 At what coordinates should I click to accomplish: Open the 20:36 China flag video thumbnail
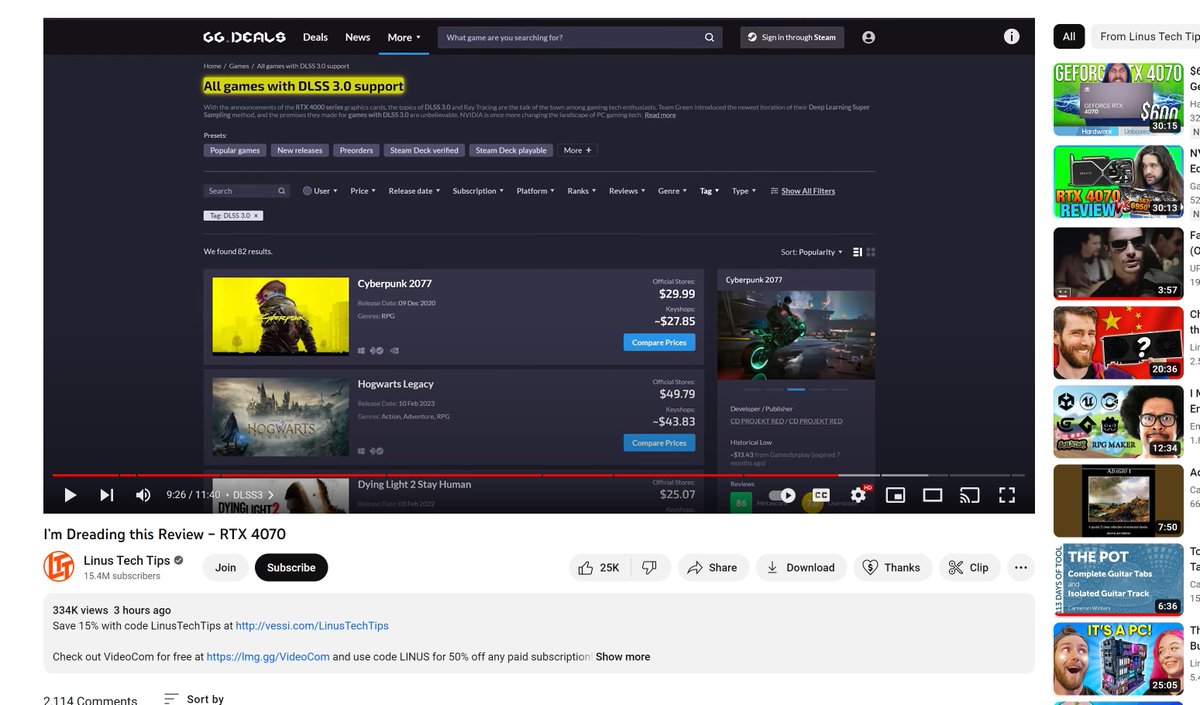(1118, 343)
